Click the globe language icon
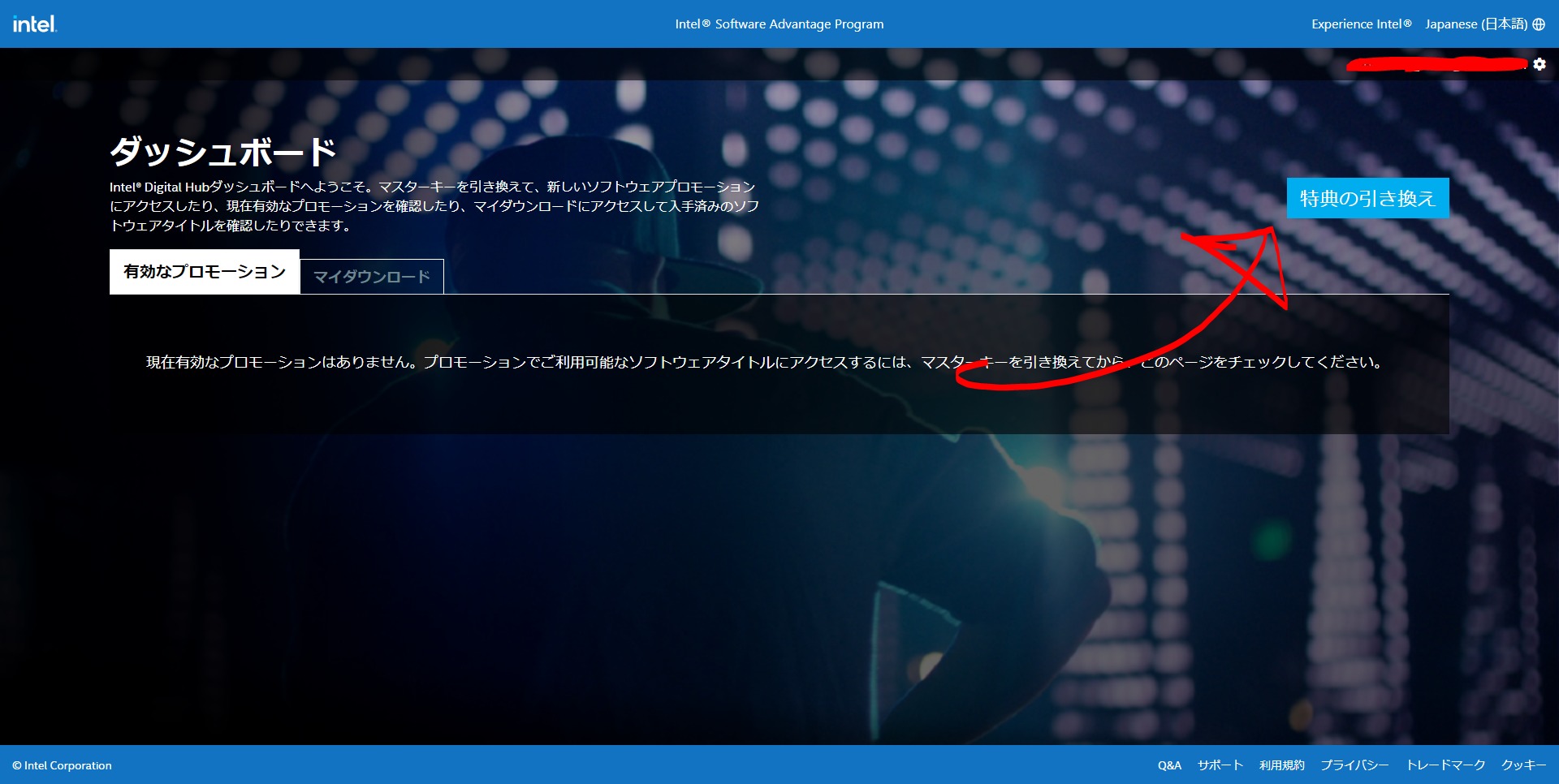The width and height of the screenshot is (1559, 784). tap(1539, 24)
